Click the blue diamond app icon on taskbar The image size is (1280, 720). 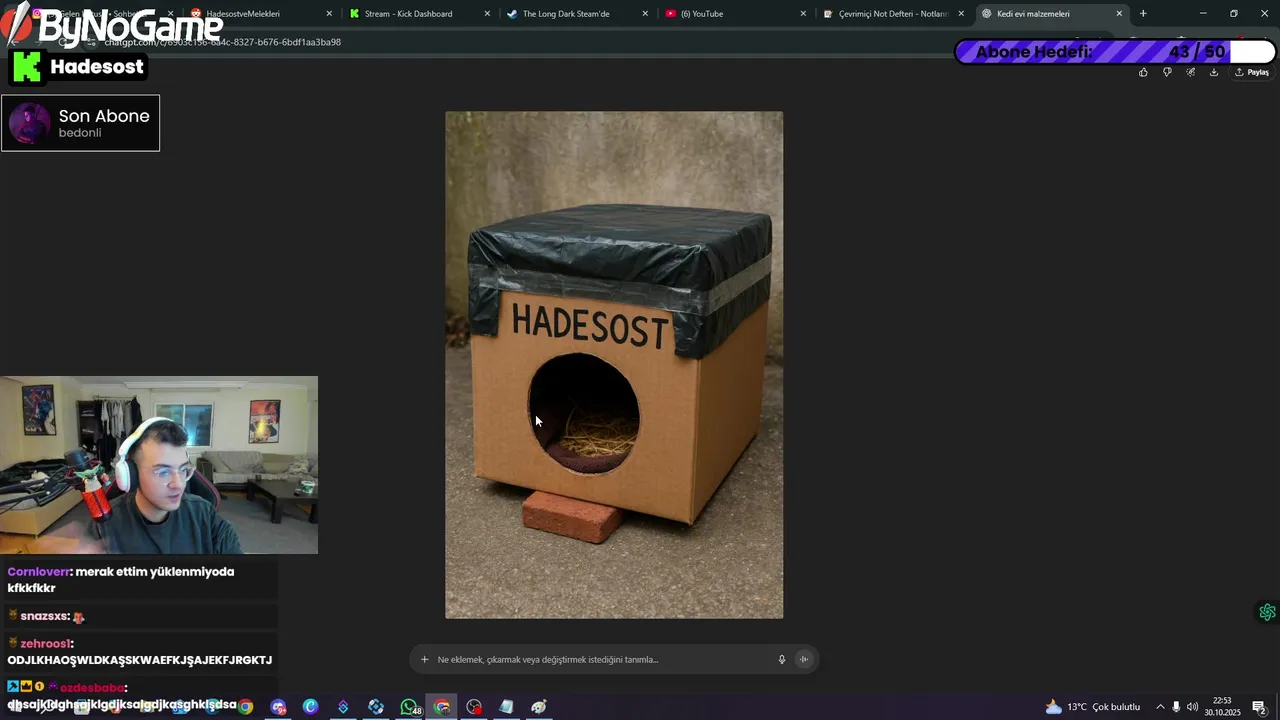(x=343, y=707)
